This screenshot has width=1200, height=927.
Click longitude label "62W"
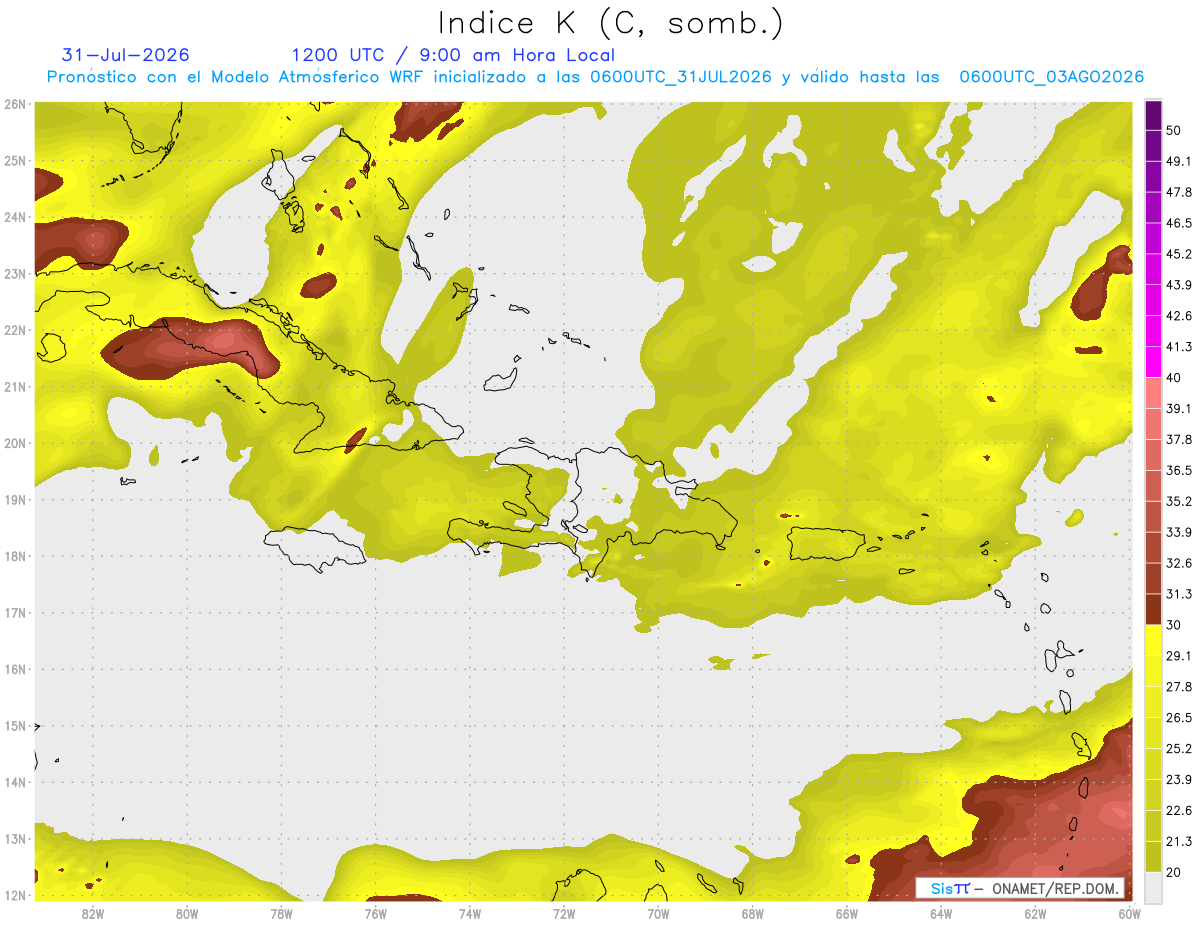pos(1035,914)
